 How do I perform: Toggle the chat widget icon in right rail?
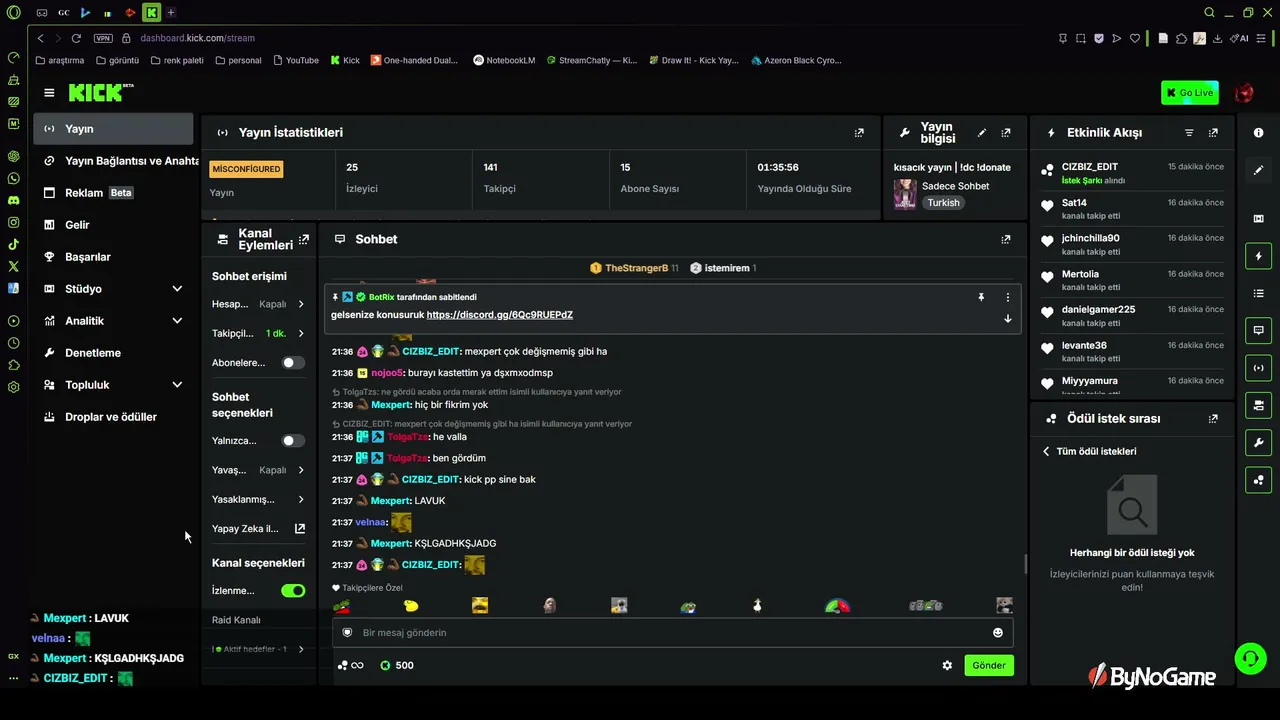(1258, 330)
